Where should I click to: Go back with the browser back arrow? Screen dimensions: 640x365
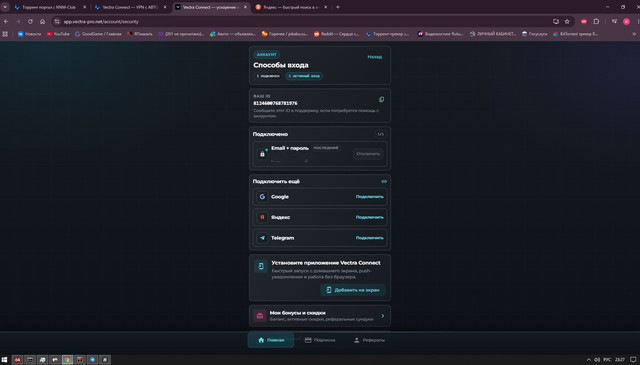pyautogui.click(x=6, y=22)
